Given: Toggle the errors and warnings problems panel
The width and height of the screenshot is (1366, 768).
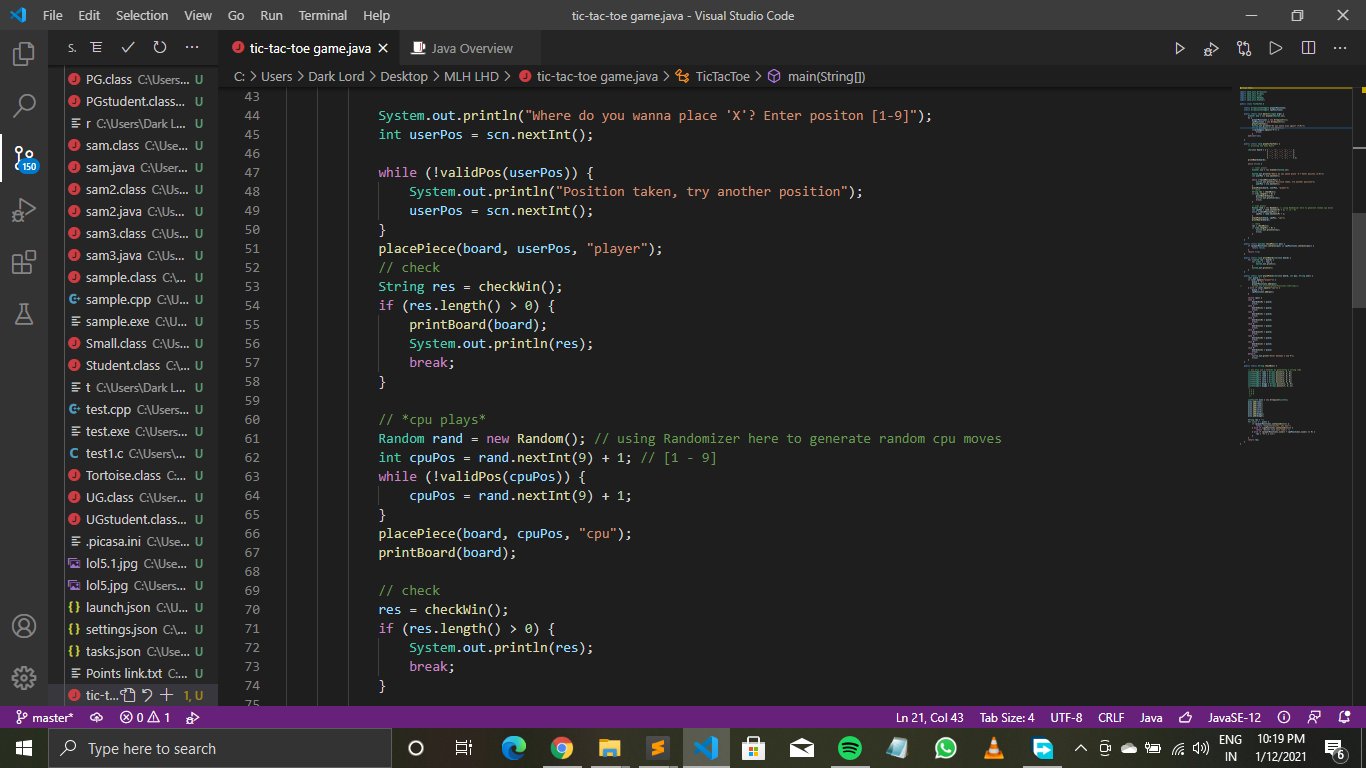Looking at the screenshot, I should tap(145, 717).
